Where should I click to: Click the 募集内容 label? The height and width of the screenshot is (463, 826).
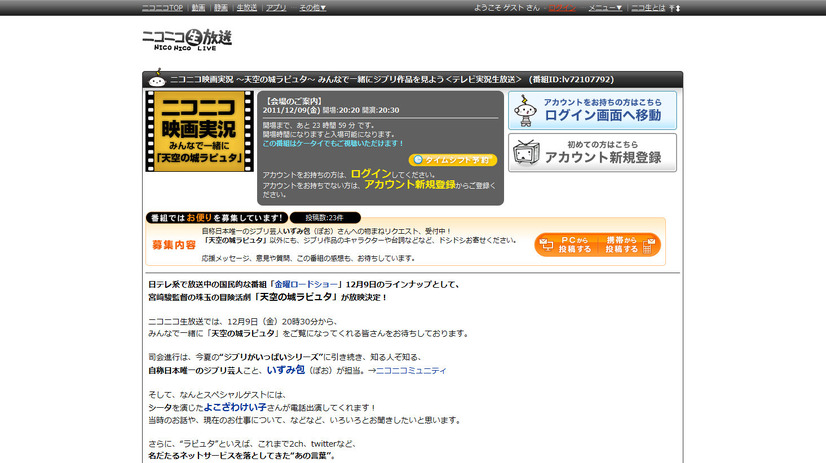pos(174,245)
